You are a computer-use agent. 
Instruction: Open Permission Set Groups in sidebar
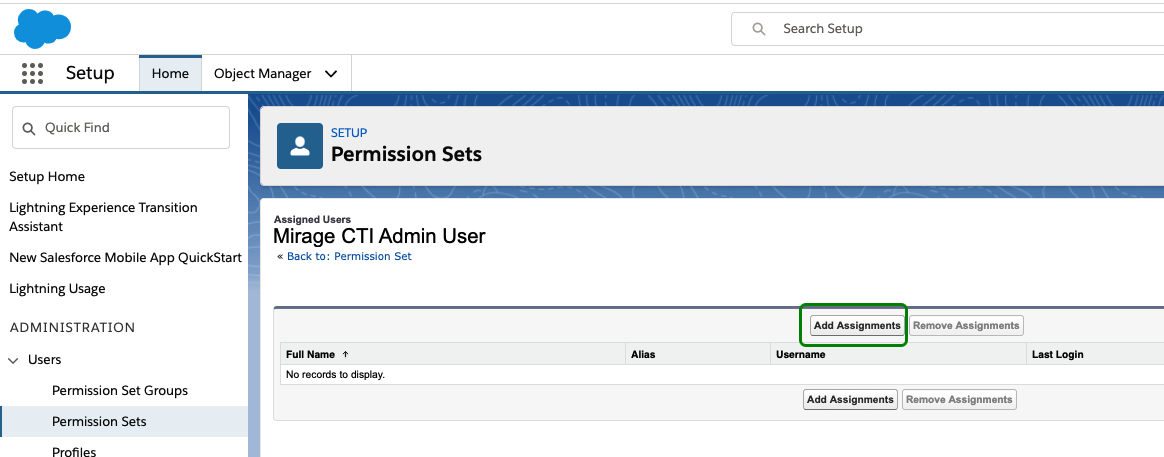coord(120,390)
